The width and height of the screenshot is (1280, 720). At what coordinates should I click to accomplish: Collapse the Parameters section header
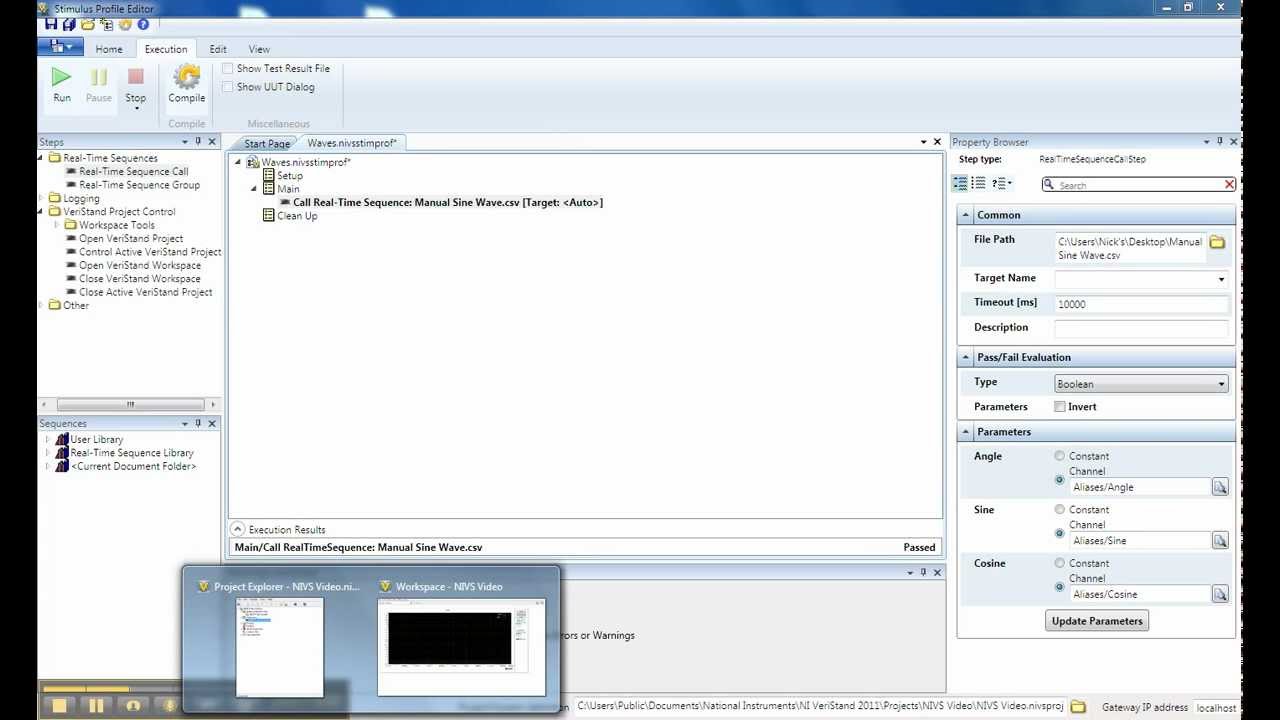(x=966, y=432)
